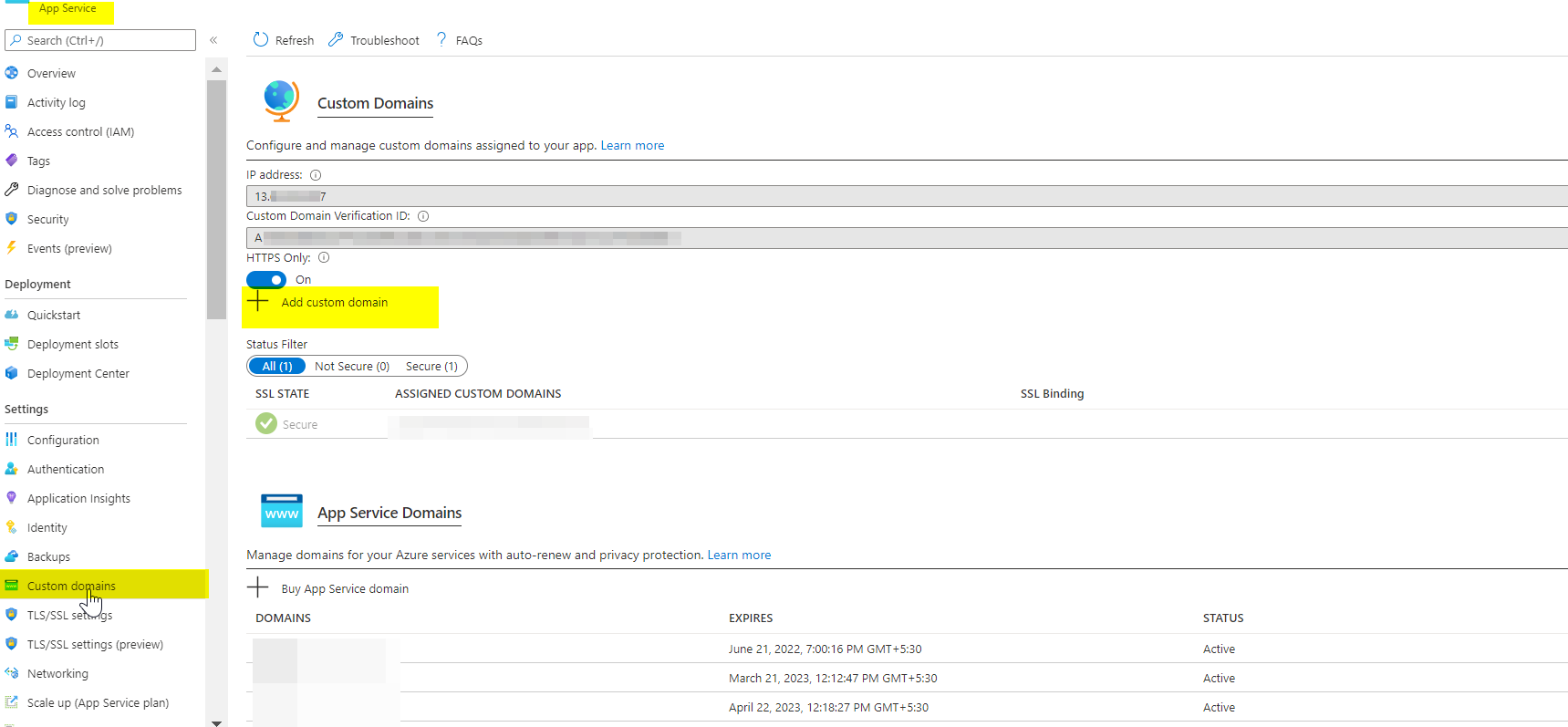
Task: Click the Custom Domain Verification ID field
Action: coord(907,237)
